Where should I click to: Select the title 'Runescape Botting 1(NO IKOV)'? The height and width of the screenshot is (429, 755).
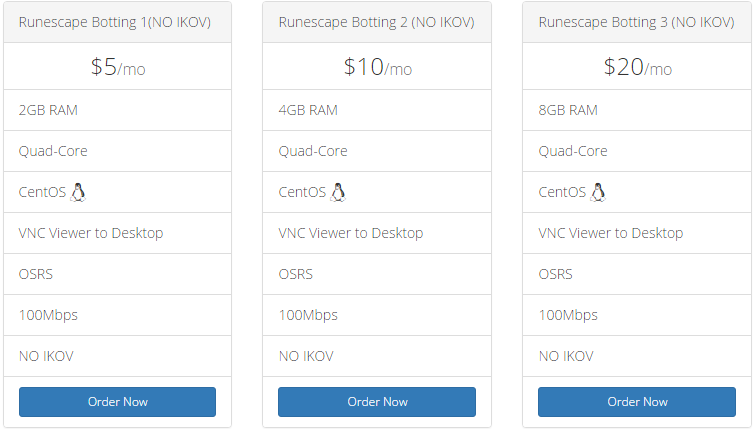[115, 22]
